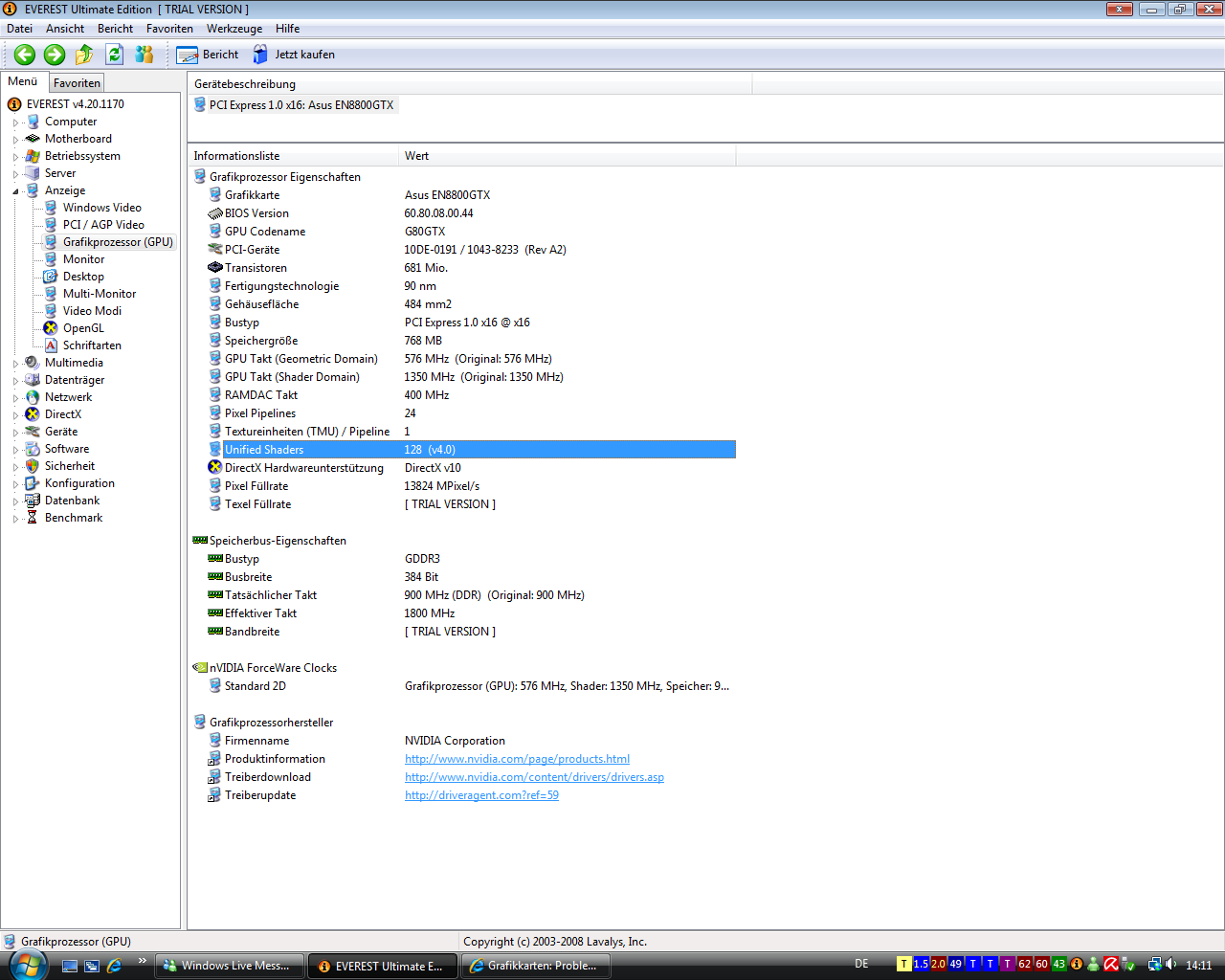Select the Video Modi tree item
Screen dimensions: 1225x980
pyautogui.click(x=92, y=311)
